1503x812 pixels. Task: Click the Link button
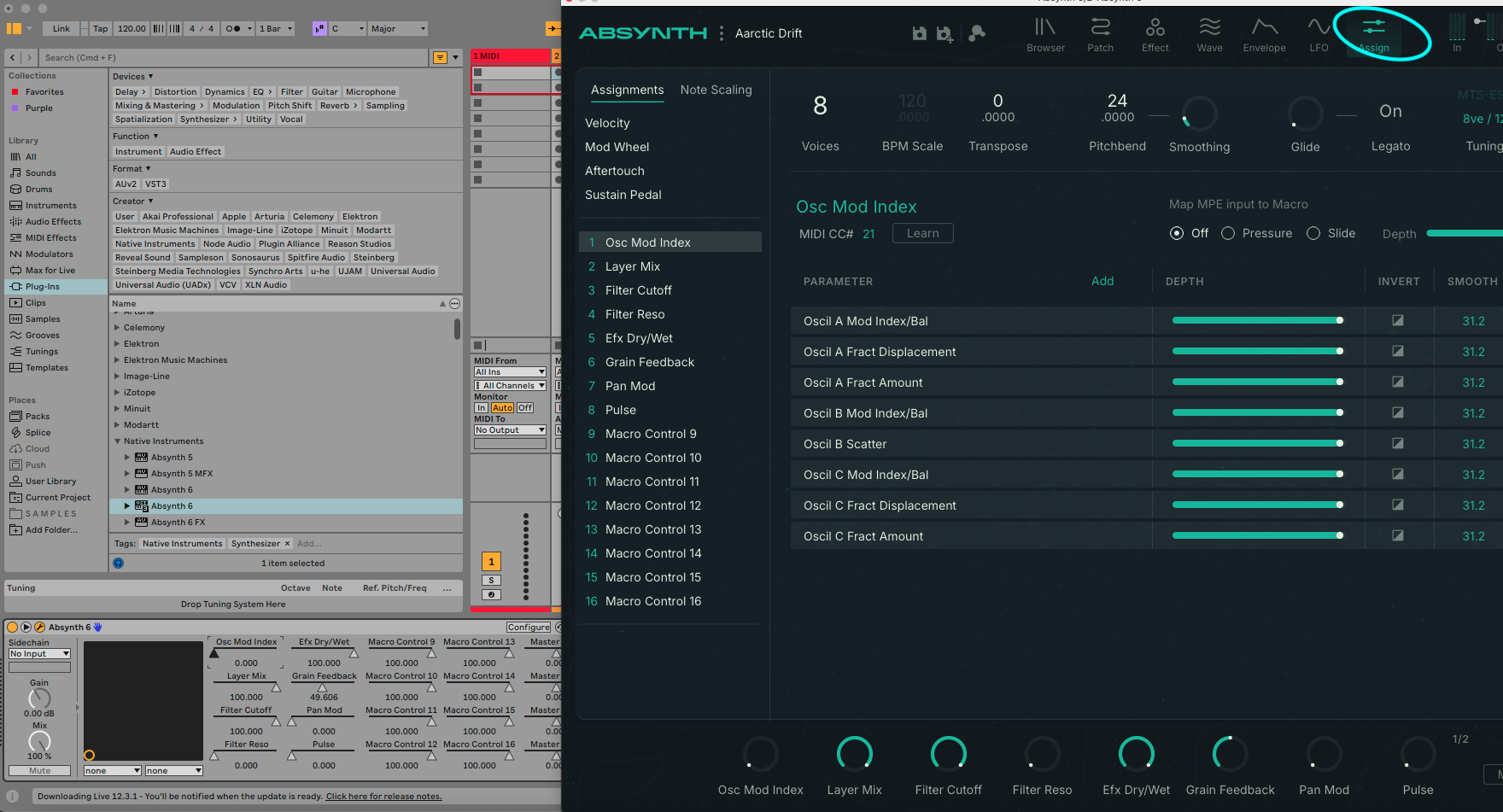point(61,29)
